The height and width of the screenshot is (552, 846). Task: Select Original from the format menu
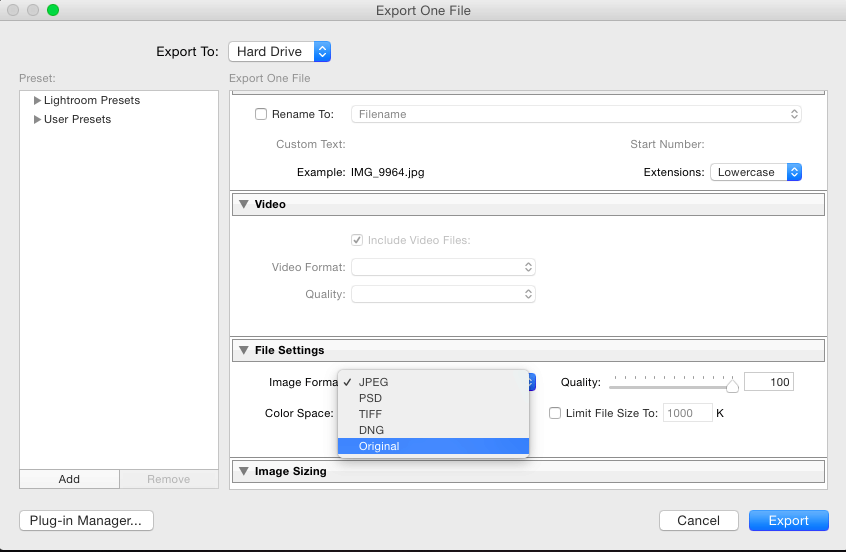379,446
